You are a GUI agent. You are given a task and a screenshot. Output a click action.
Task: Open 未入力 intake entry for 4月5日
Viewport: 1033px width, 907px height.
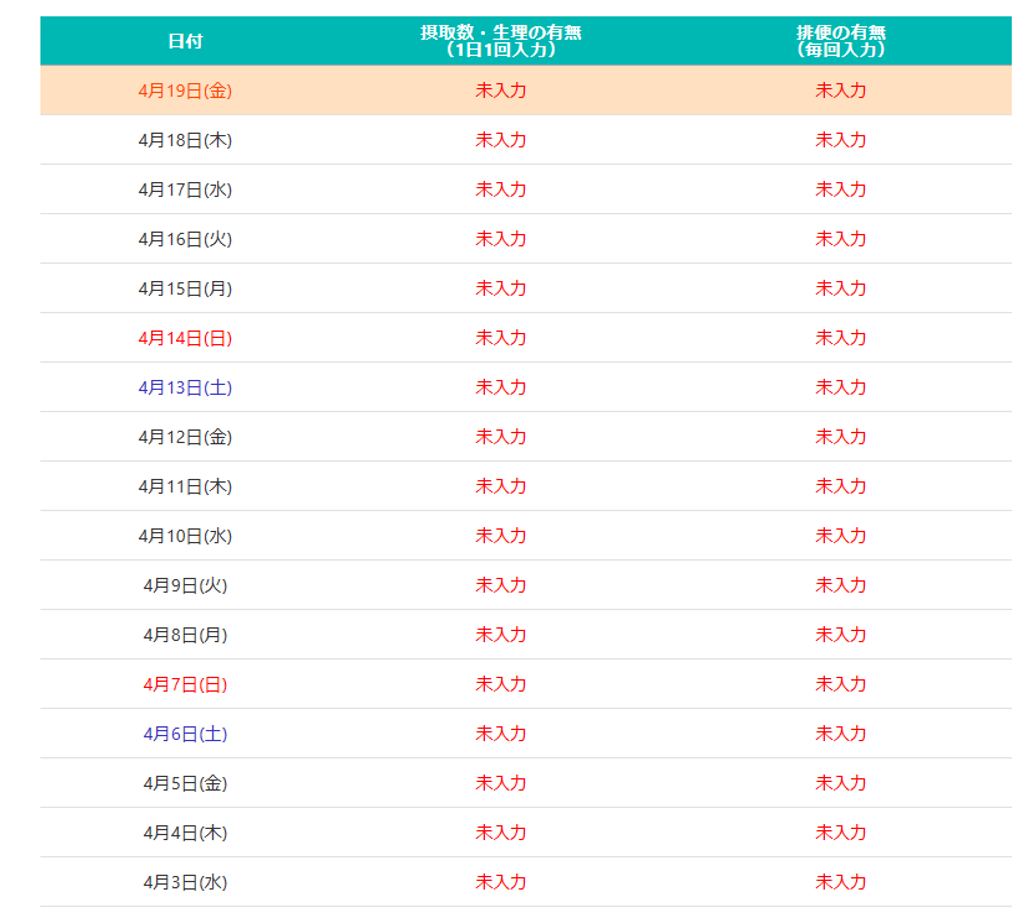tap(501, 783)
